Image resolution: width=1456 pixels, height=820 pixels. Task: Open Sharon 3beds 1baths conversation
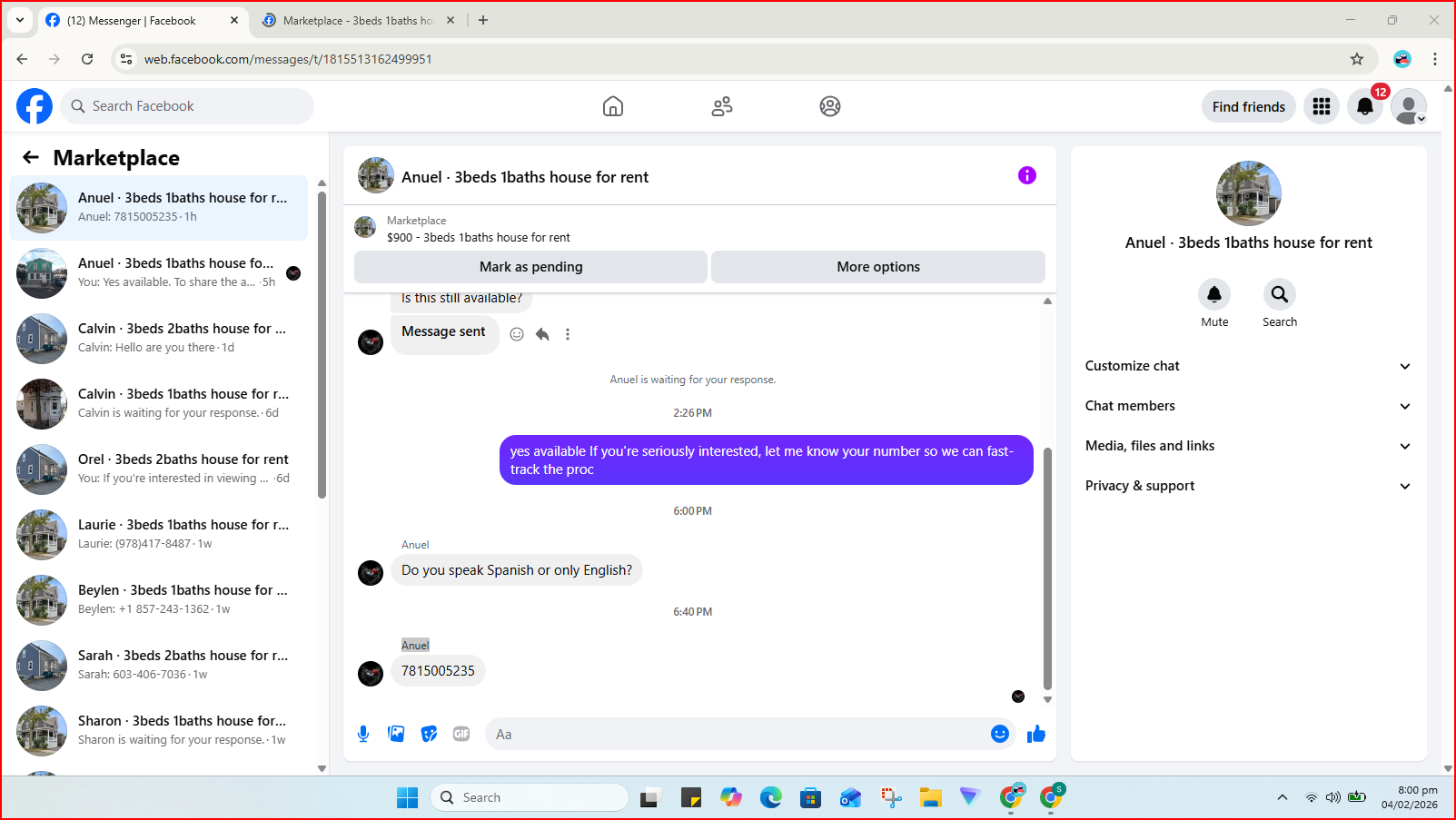(x=159, y=731)
